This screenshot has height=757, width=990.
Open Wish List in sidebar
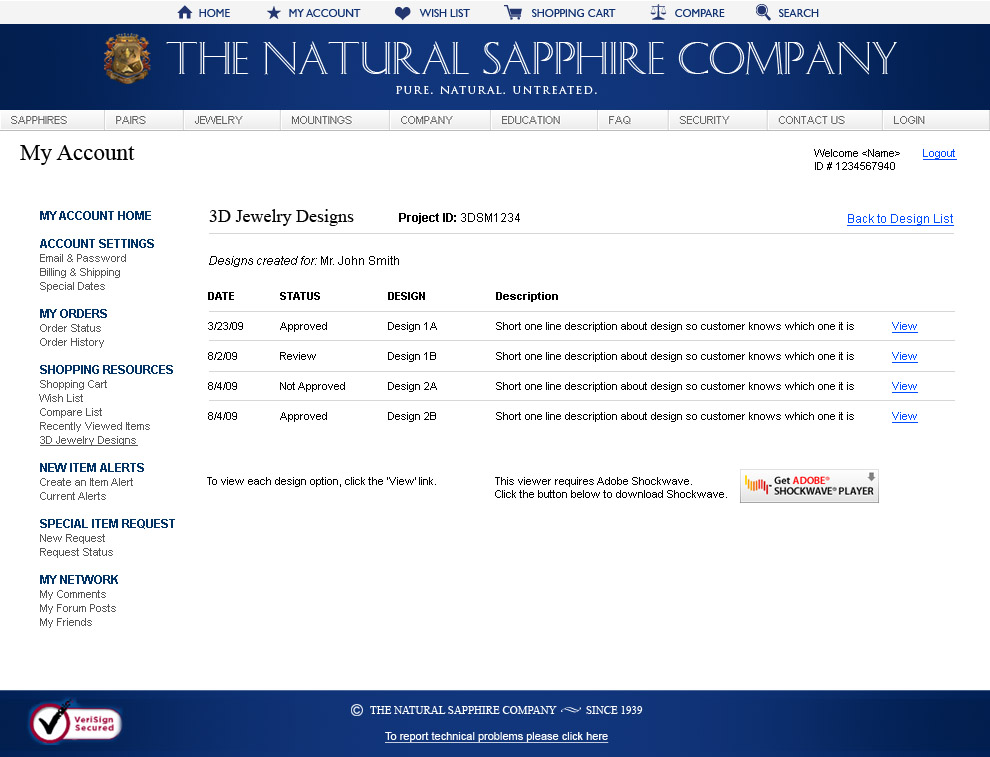[x=61, y=398]
